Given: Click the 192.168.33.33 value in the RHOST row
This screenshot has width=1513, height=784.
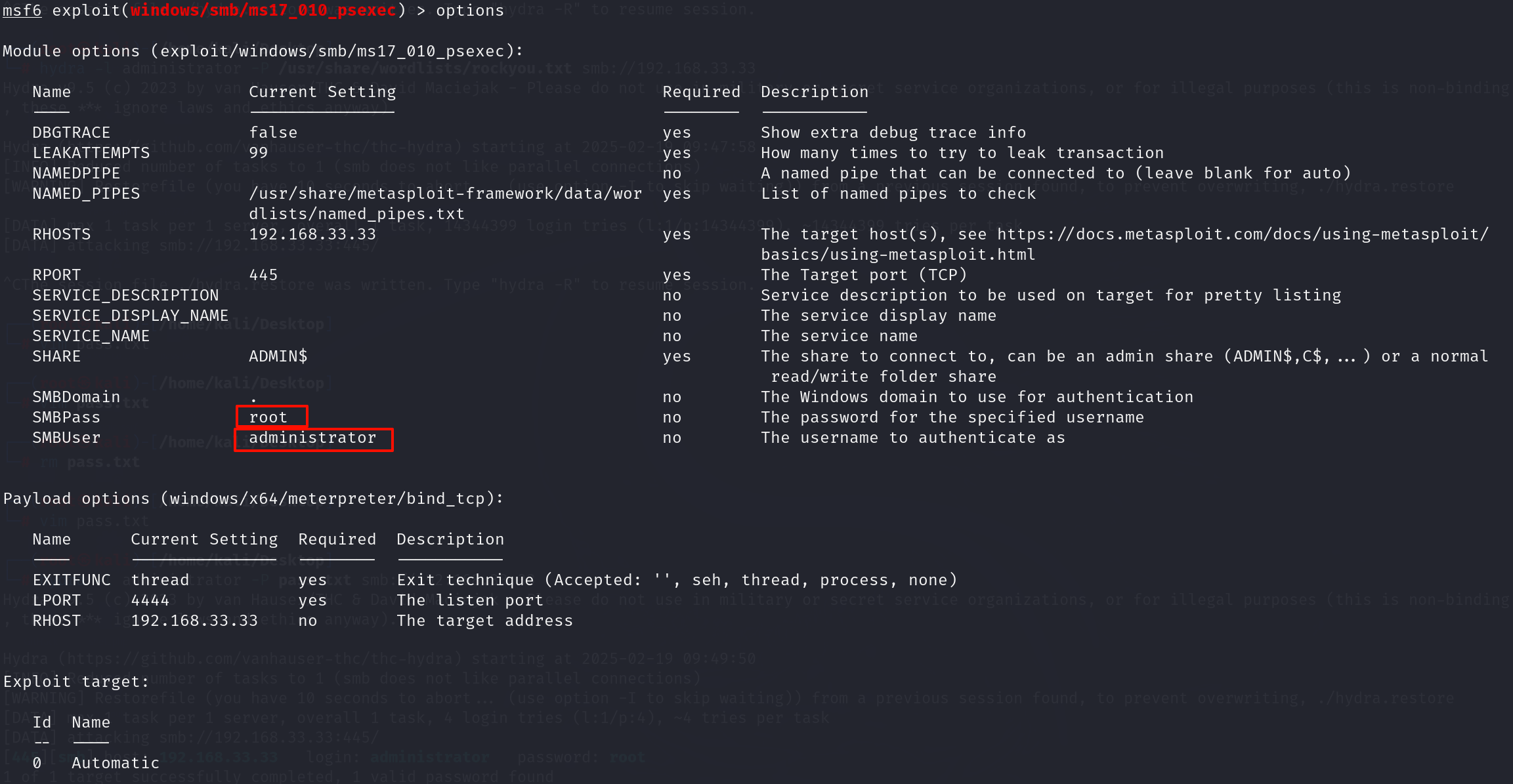Looking at the screenshot, I should coord(194,621).
